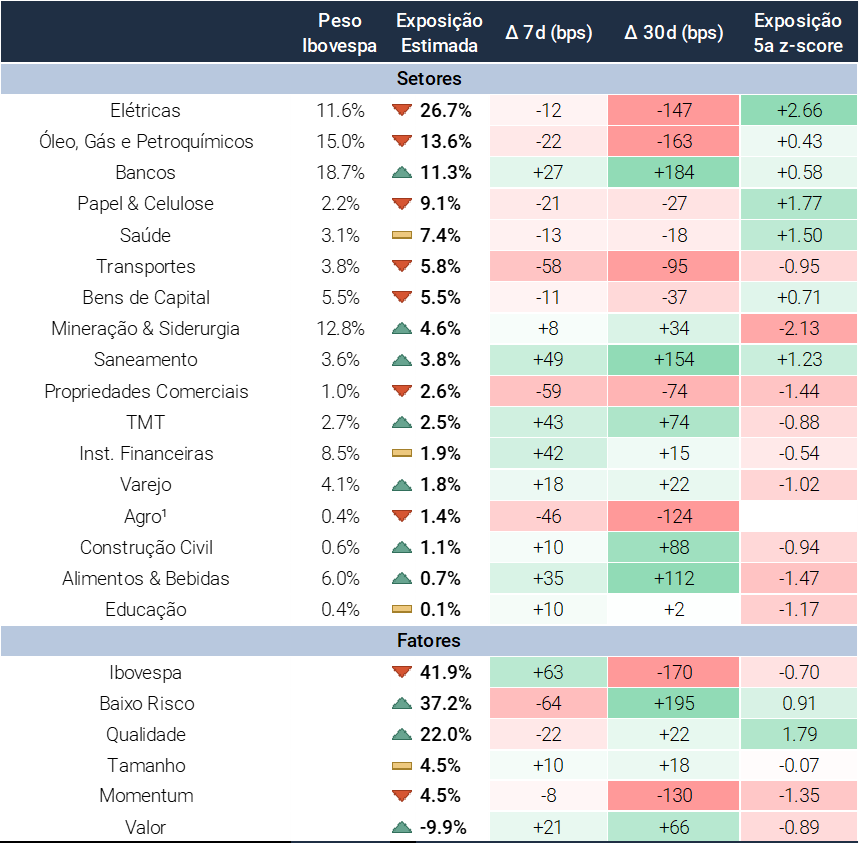Sort by the Δ 30d (bps) column header
The width and height of the screenshot is (859, 844).
pyautogui.click(x=673, y=32)
